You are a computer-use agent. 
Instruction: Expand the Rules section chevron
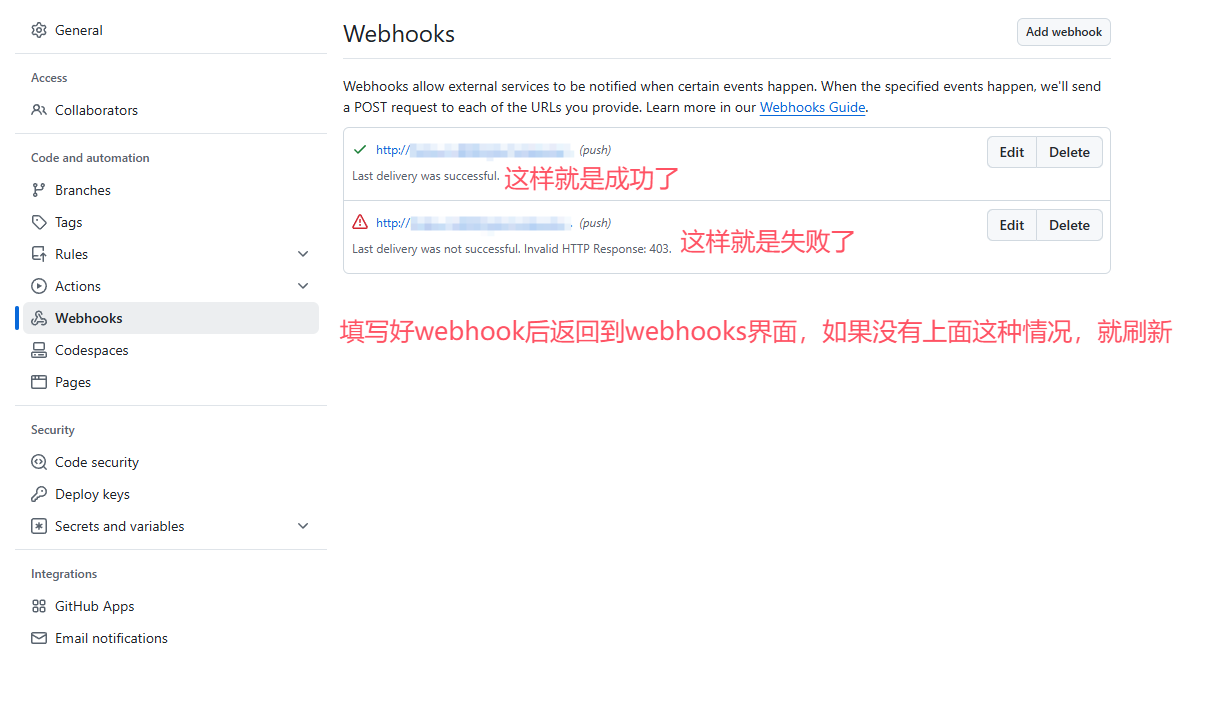coord(303,254)
